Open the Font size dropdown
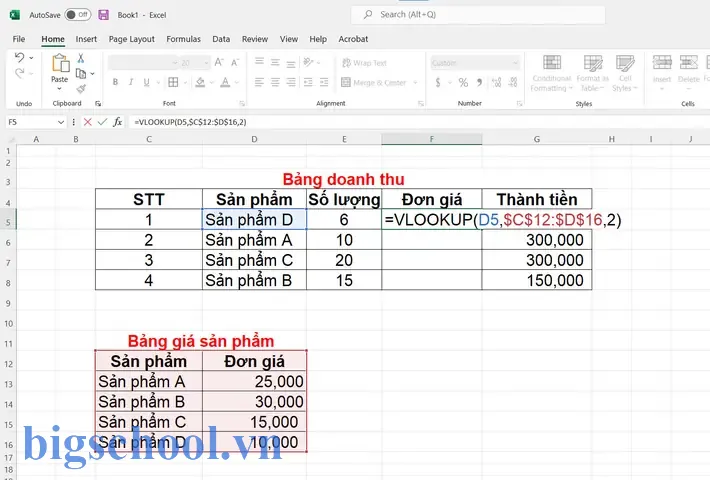The image size is (710, 480). 207,63
